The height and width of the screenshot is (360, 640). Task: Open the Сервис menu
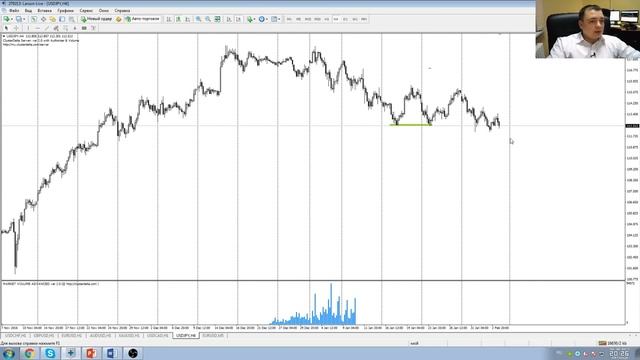pyautogui.click(x=86, y=11)
